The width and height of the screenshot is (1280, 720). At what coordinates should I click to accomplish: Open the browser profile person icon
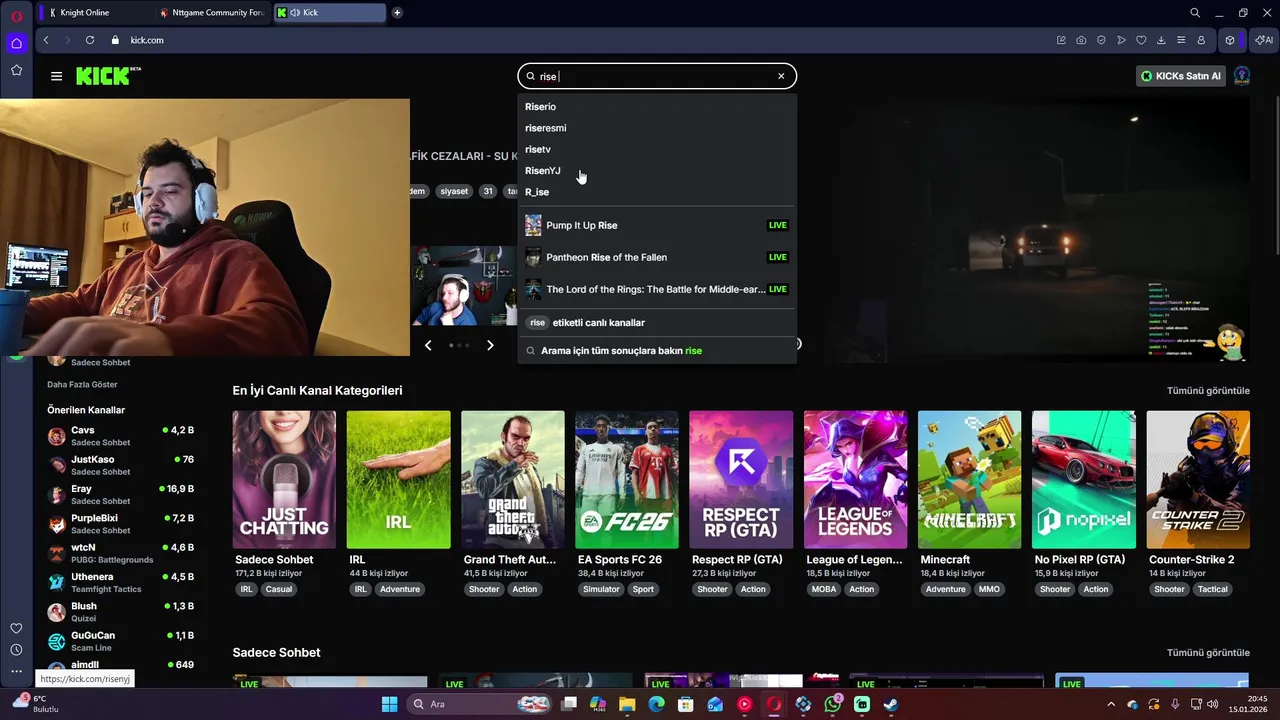pyautogui.click(x=1201, y=40)
